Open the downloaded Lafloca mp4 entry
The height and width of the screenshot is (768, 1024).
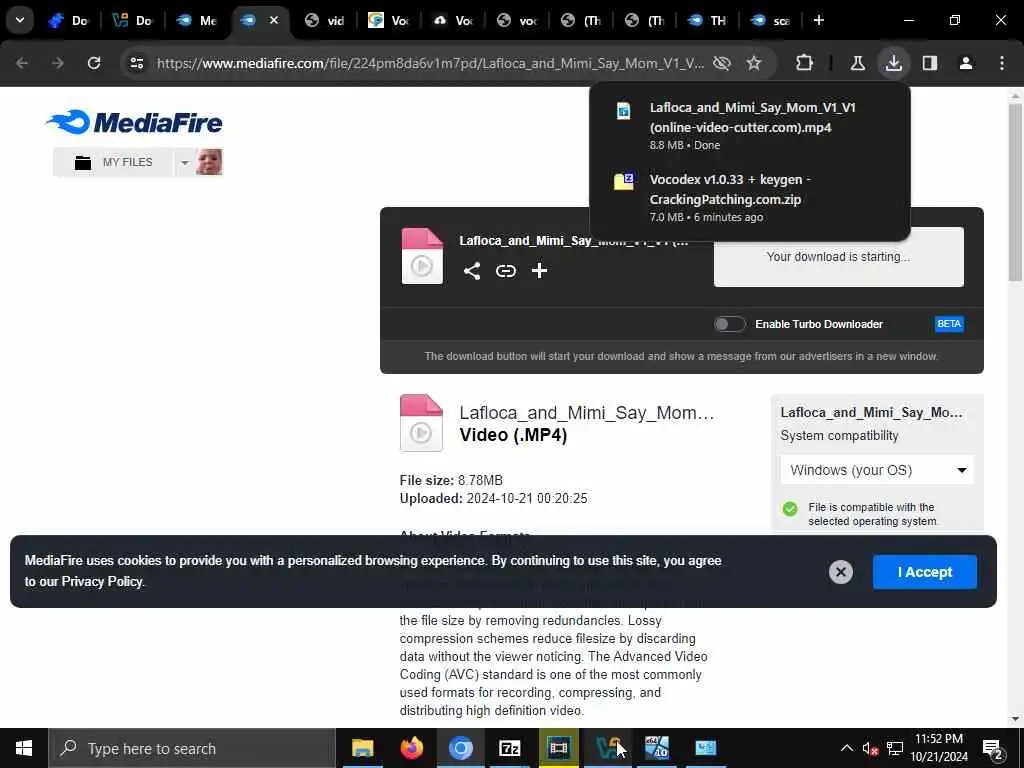click(750, 125)
